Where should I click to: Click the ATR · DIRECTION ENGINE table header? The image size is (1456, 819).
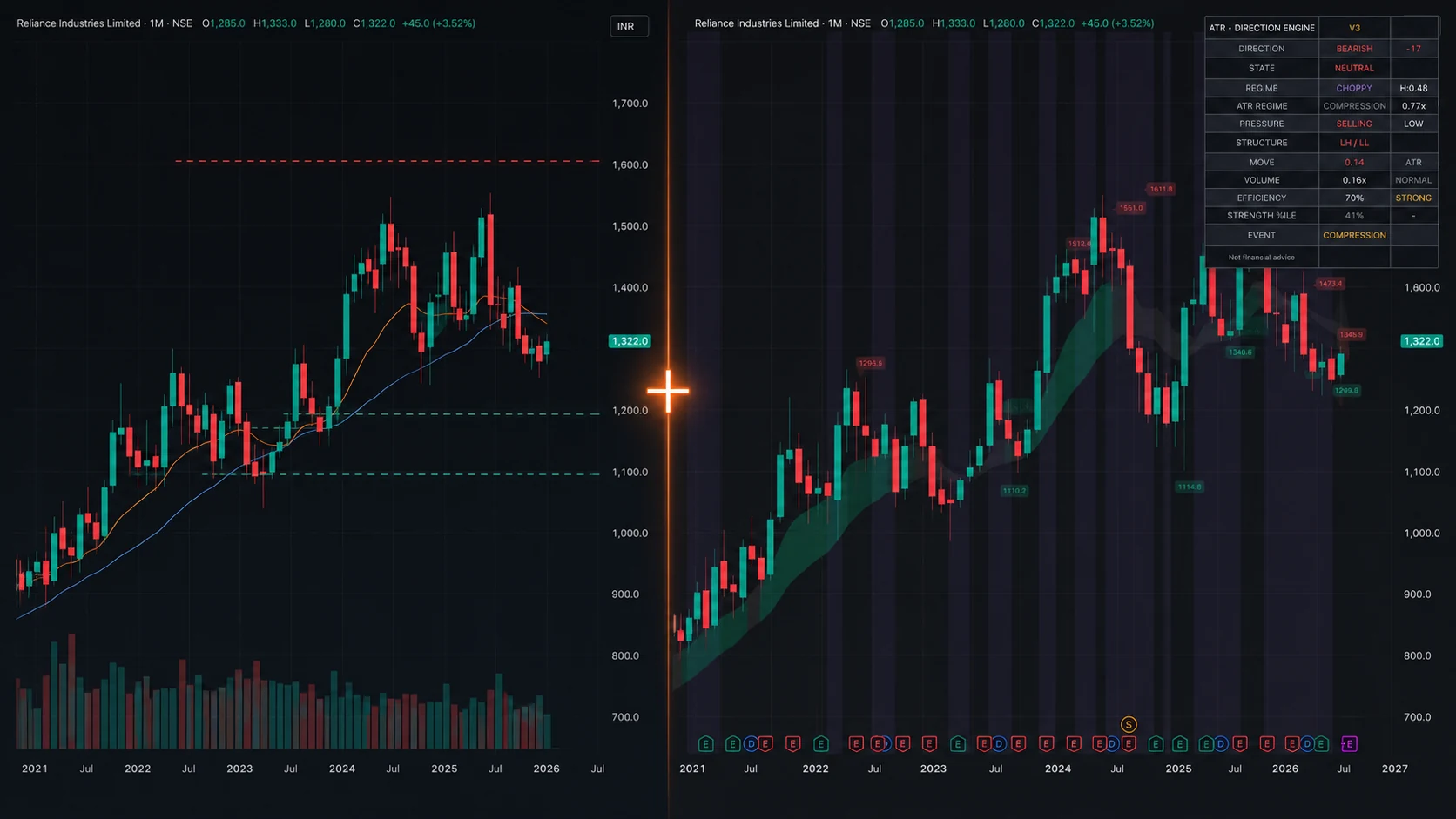[x=1262, y=28]
